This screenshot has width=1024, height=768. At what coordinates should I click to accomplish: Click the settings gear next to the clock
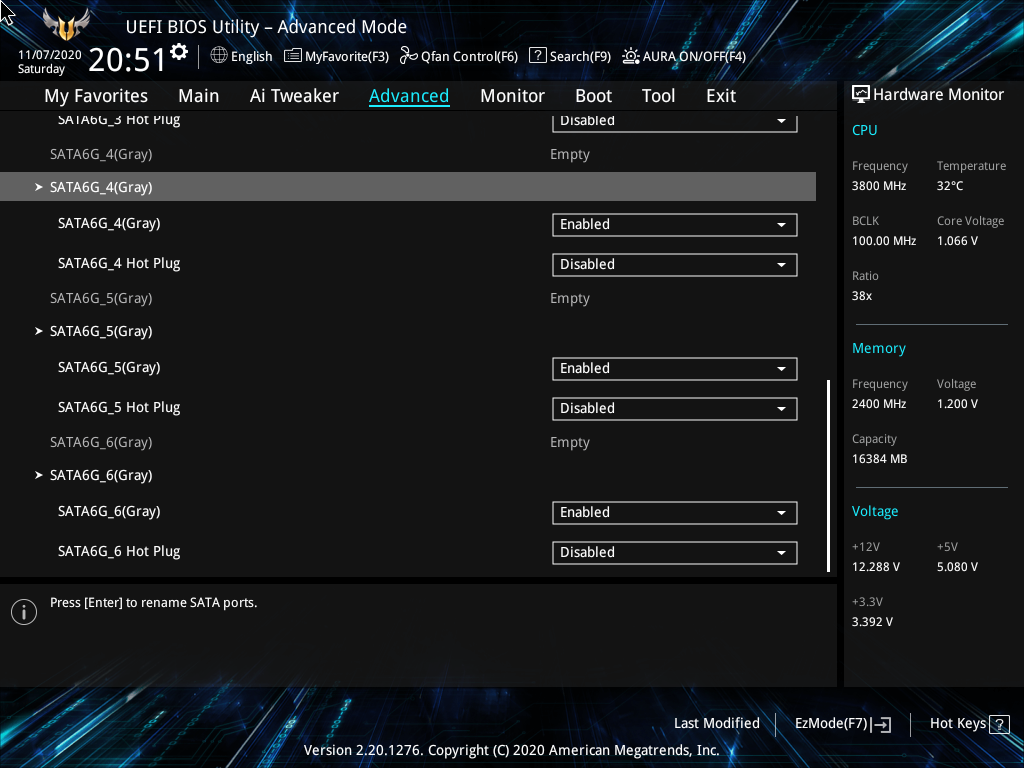click(x=179, y=51)
